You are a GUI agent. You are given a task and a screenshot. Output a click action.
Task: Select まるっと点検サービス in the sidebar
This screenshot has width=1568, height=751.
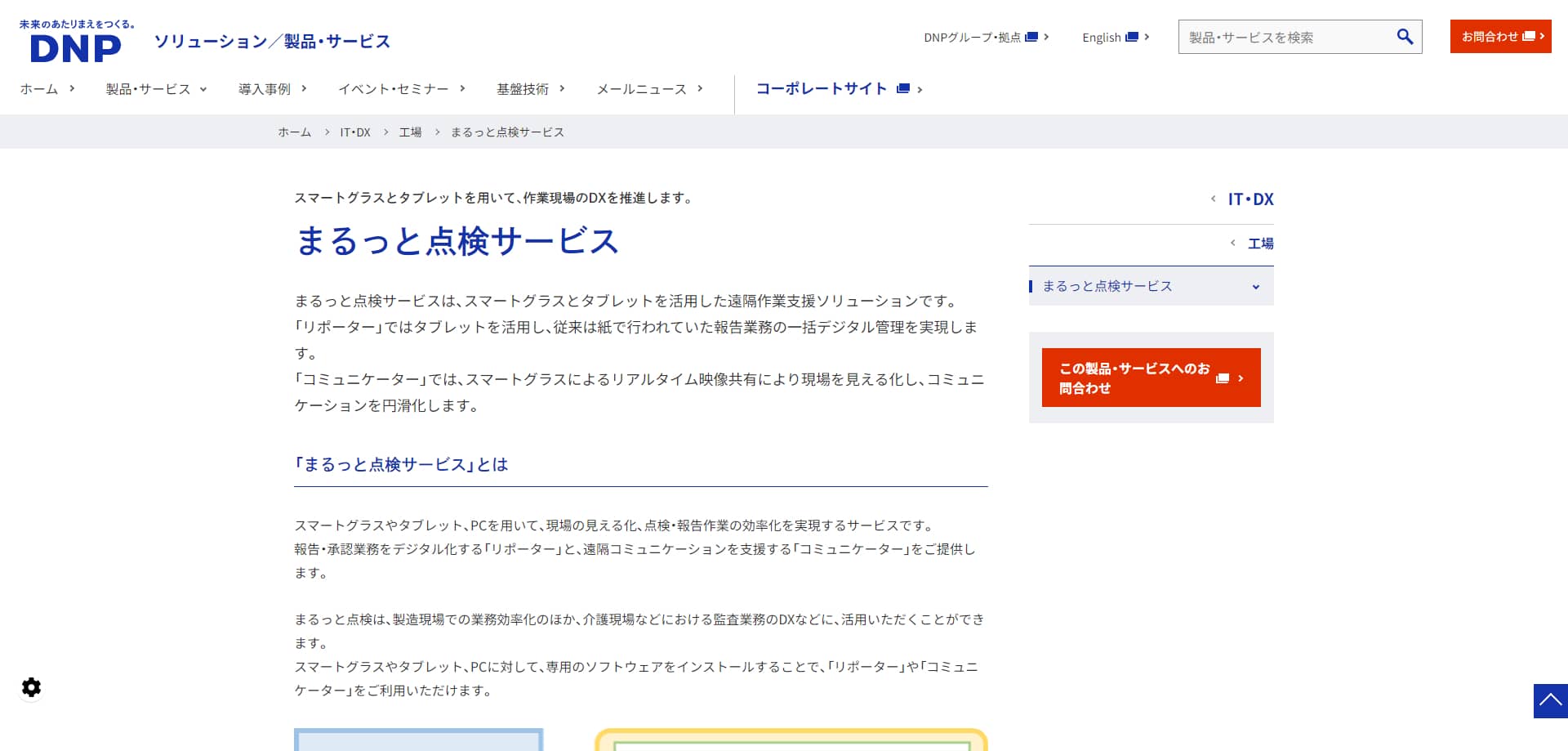point(1107,286)
